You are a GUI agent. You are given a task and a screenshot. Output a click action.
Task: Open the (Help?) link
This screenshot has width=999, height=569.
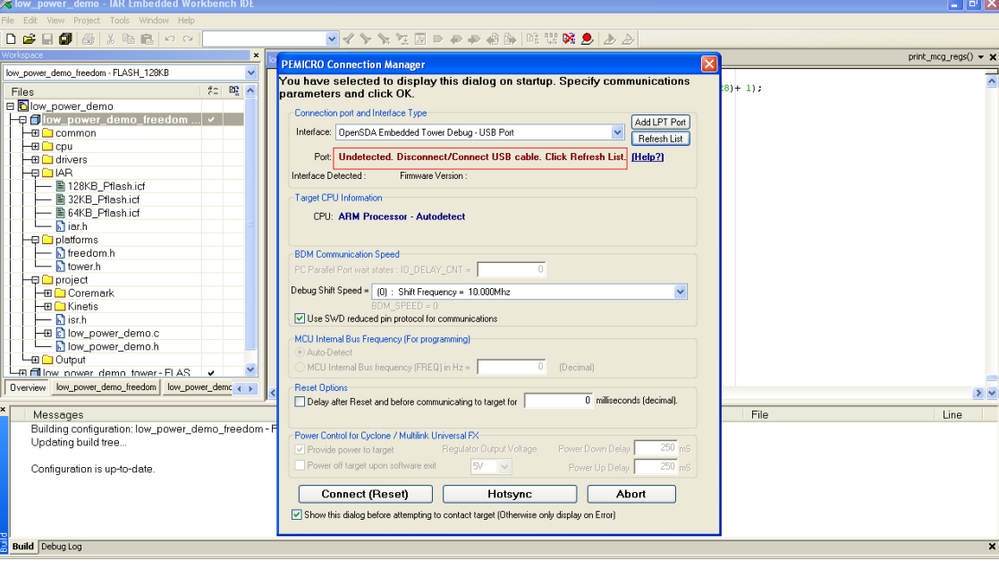tap(647, 157)
